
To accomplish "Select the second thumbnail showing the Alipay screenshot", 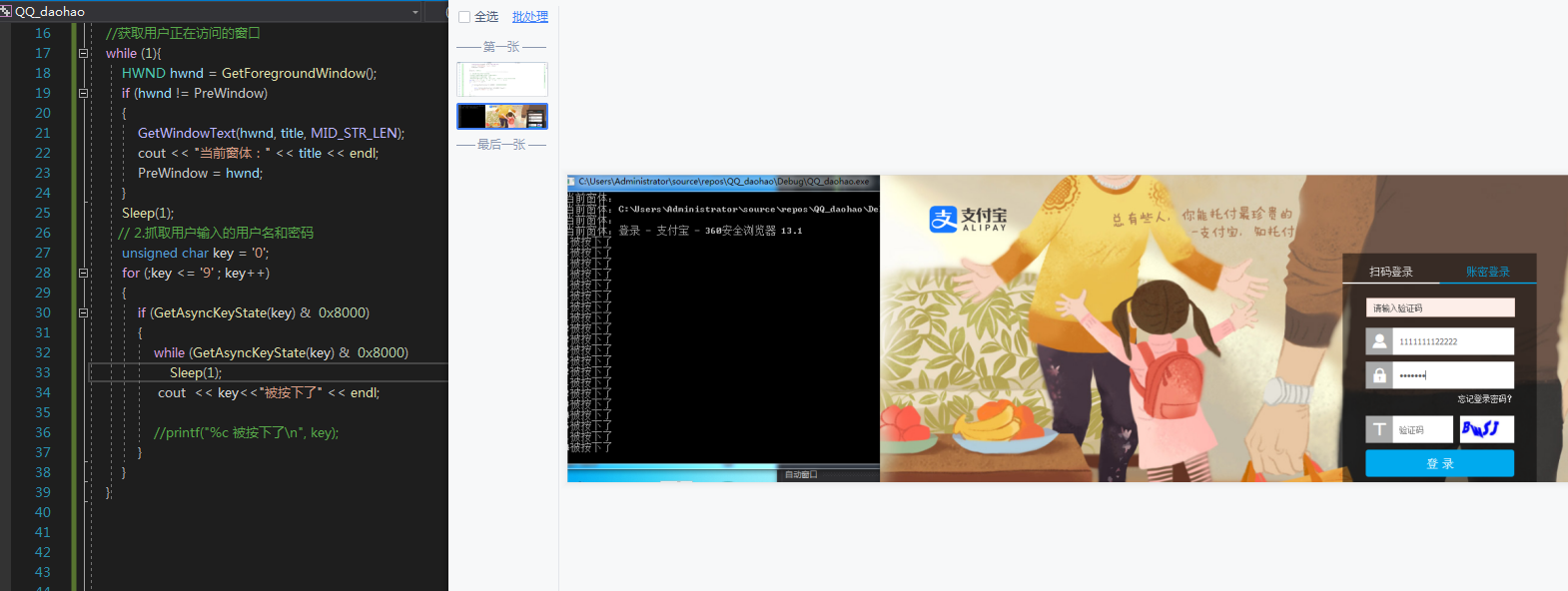I will click(x=502, y=117).
